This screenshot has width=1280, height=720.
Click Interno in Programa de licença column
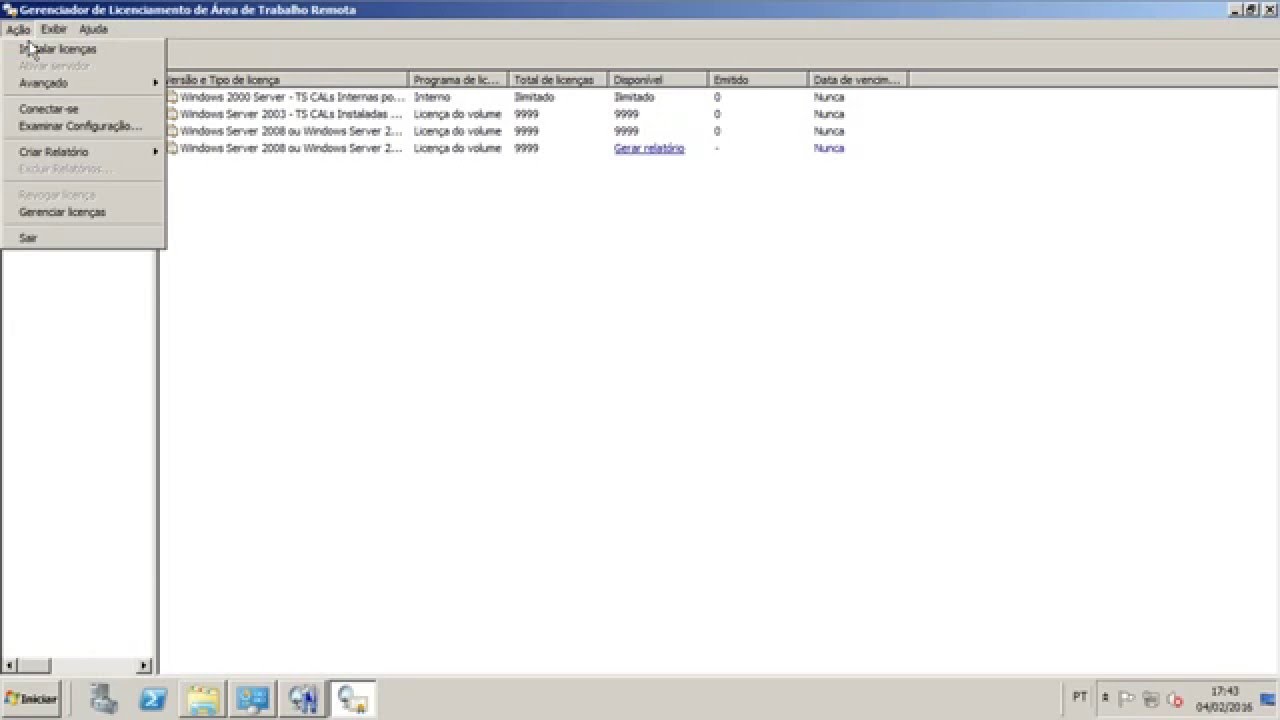click(x=432, y=97)
